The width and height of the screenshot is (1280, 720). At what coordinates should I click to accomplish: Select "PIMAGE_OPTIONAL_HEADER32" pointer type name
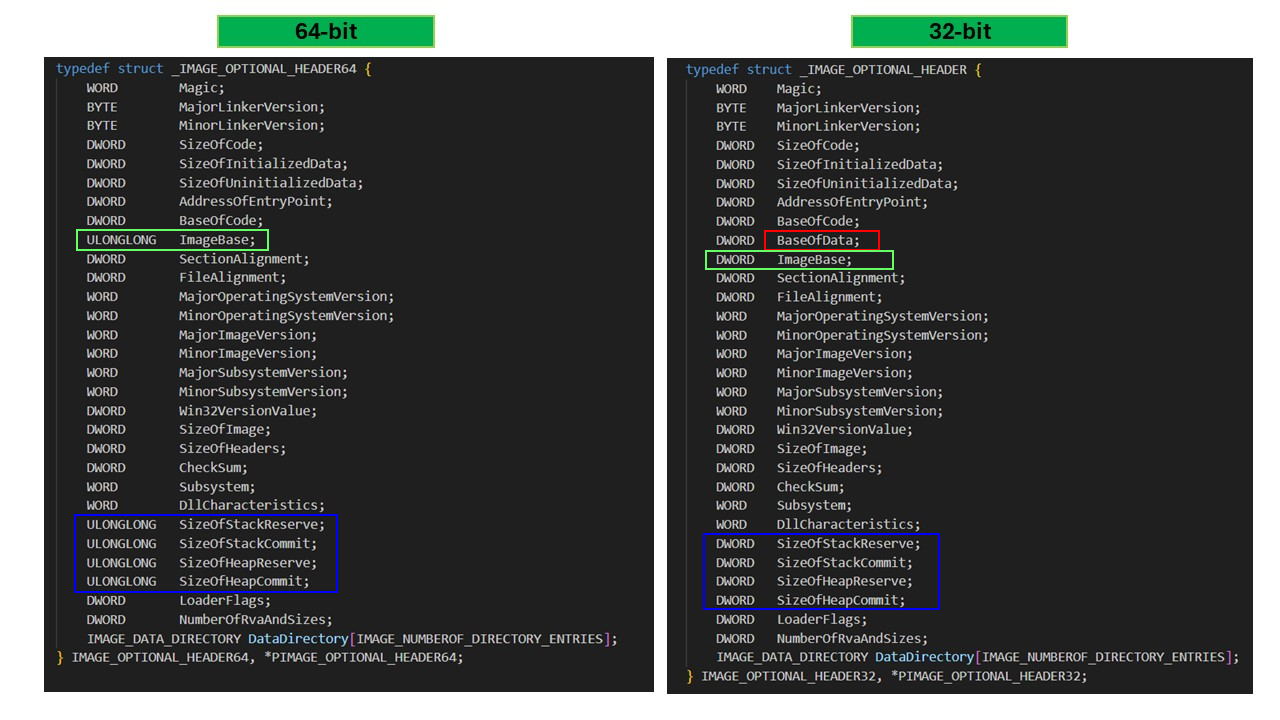pyautogui.click(x=988, y=676)
